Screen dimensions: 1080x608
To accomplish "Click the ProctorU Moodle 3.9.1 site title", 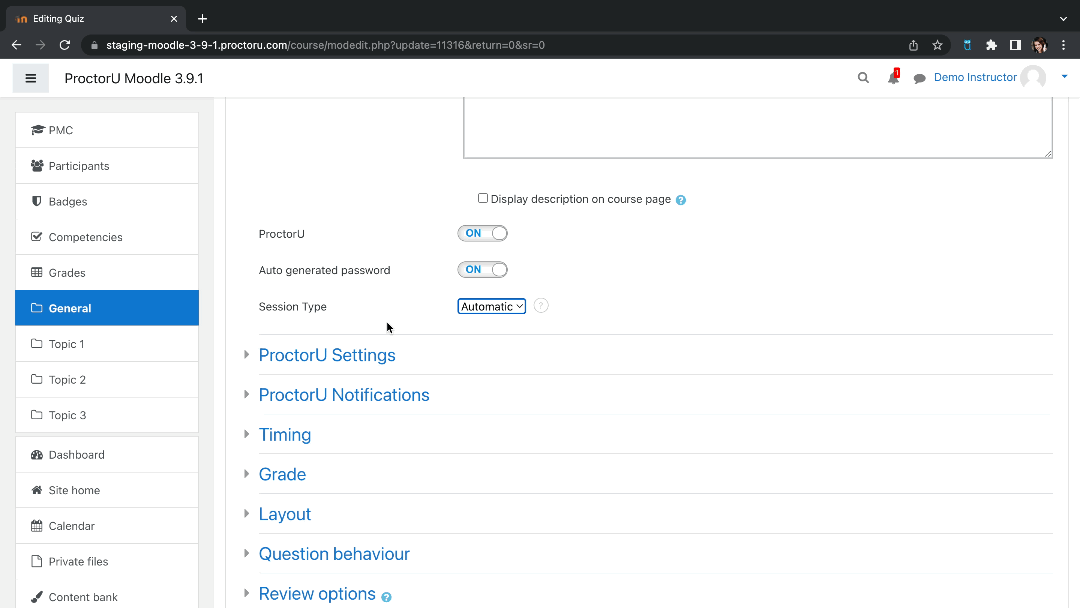I will point(134,78).
